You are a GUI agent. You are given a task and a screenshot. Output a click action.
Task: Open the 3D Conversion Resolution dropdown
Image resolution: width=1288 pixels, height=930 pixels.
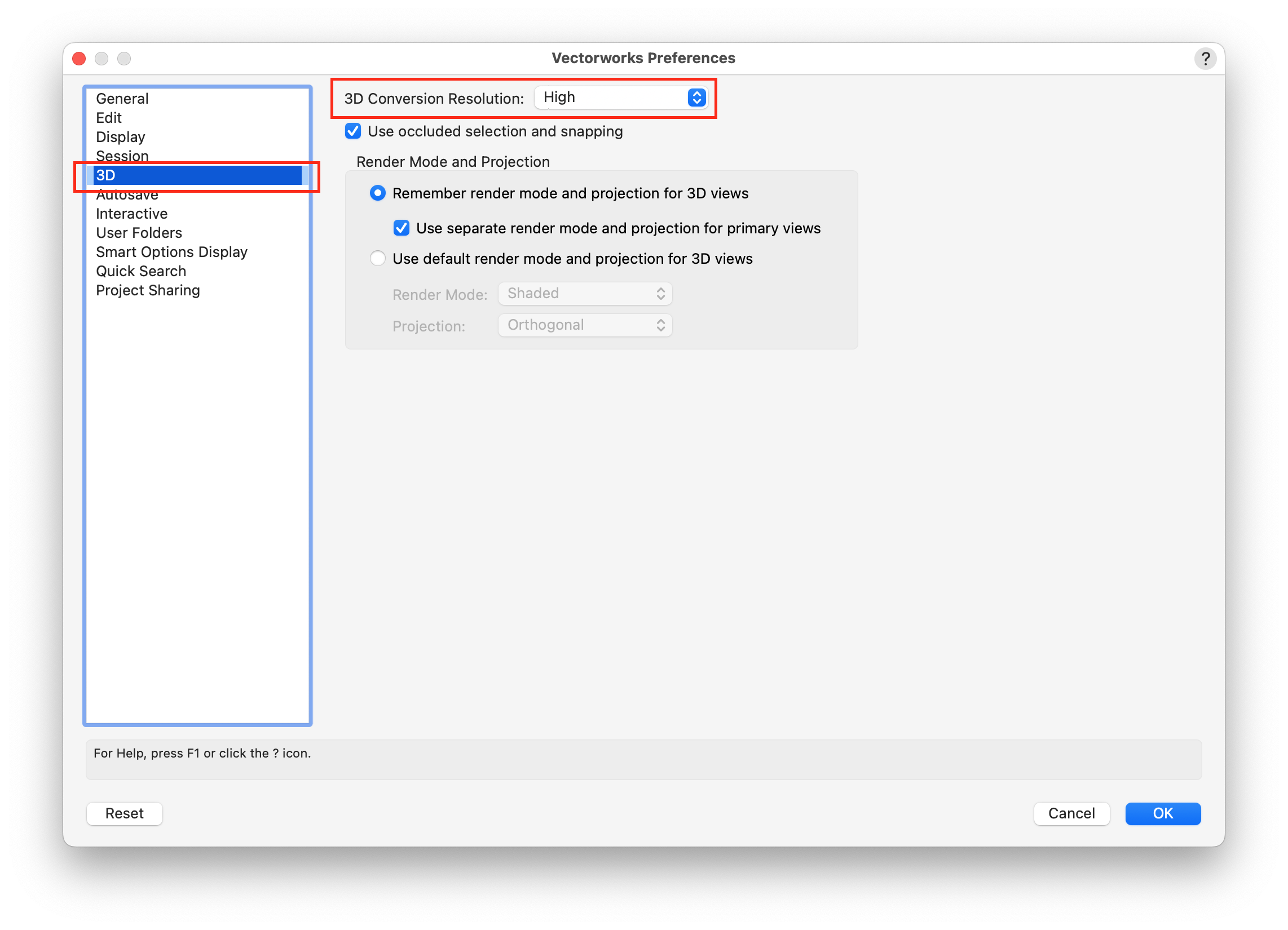(x=621, y=98)
